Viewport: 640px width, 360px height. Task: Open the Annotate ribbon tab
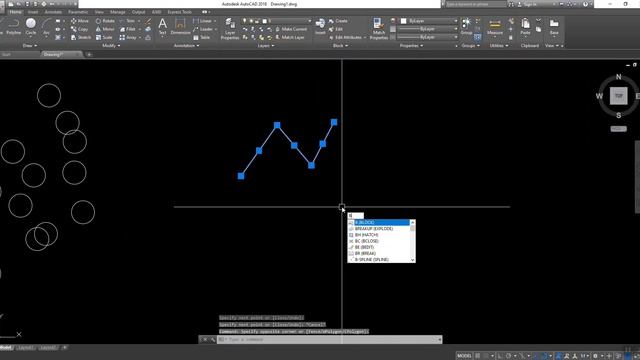[x=53, y=12]
